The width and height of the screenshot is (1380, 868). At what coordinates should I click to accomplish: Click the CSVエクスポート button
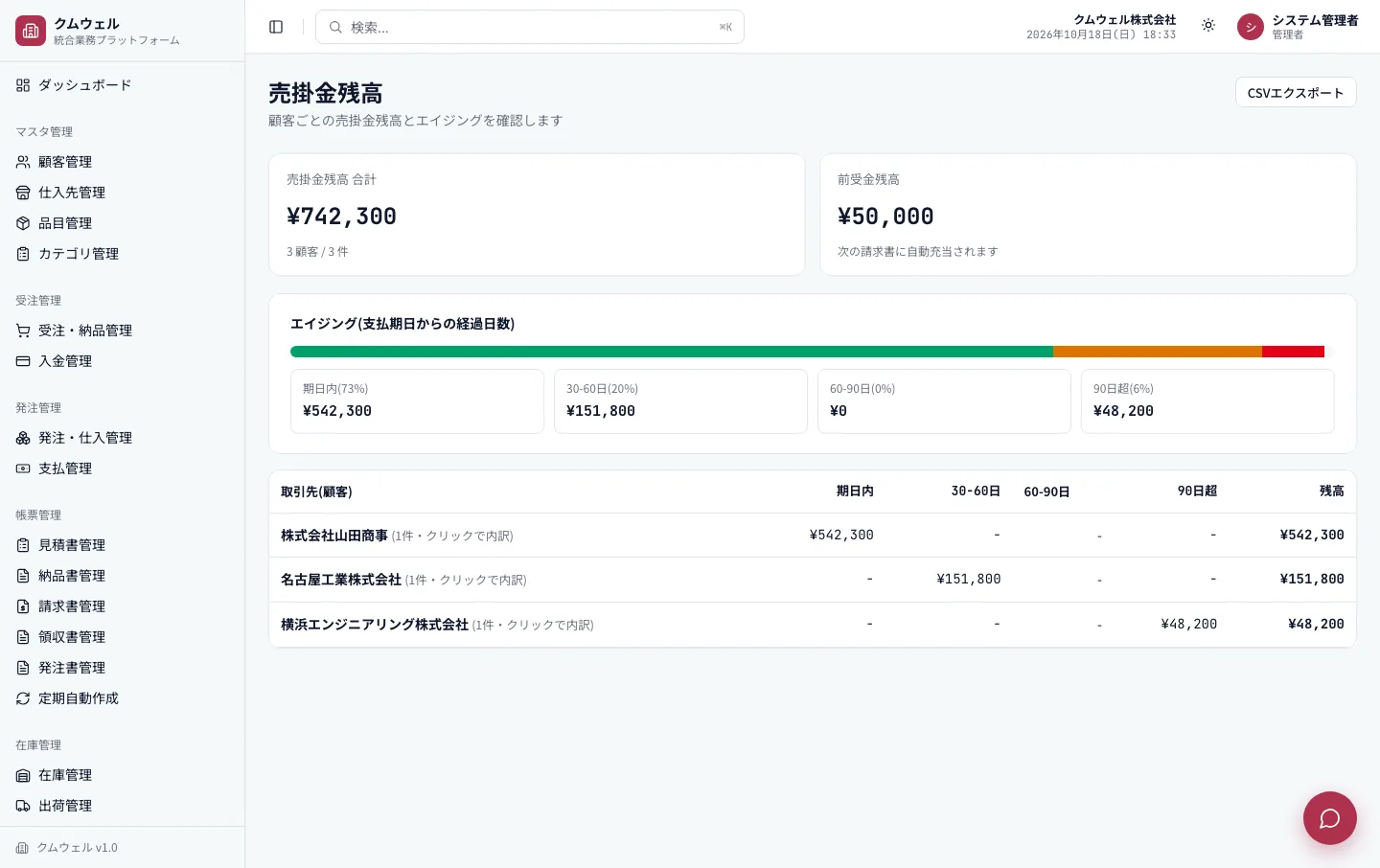1296,92
